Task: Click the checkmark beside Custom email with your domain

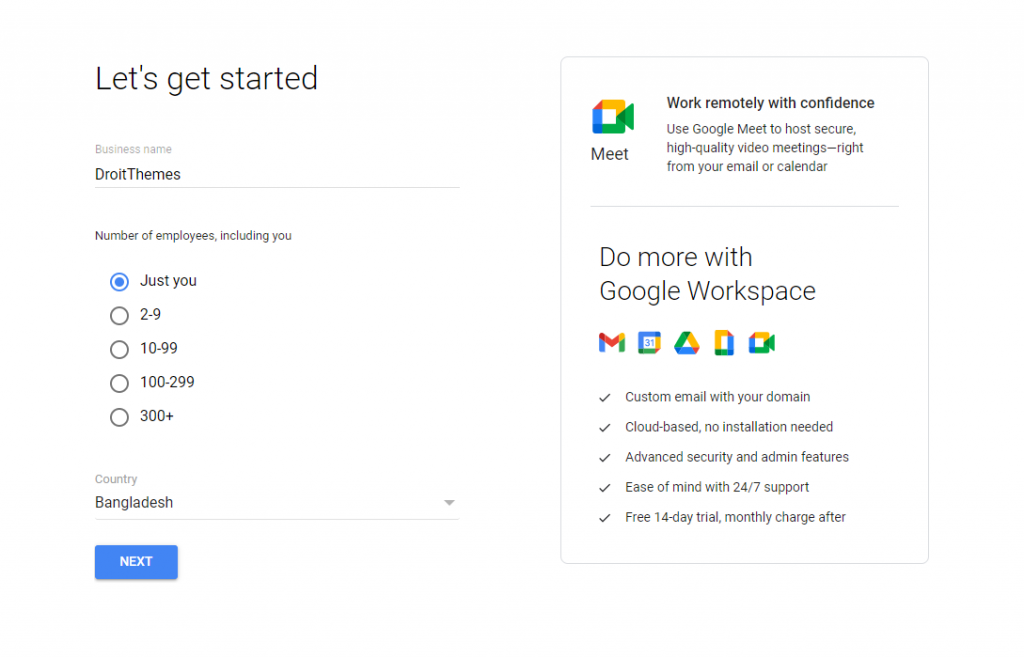Action: (x=605, y=398)
